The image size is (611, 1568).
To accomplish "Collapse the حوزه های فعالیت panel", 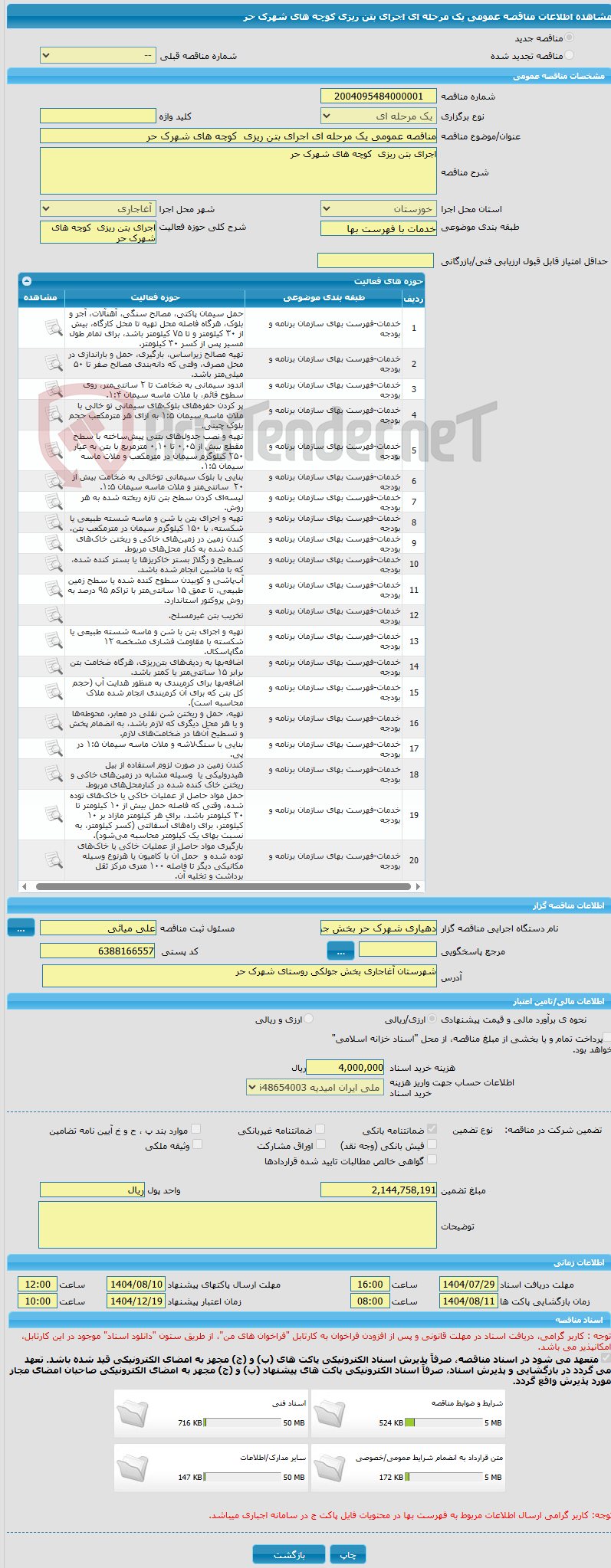I will click(x=27, y=281).
